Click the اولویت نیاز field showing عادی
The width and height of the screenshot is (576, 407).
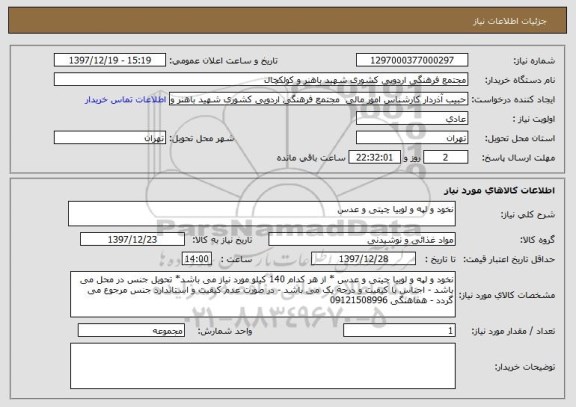point(412,119)
